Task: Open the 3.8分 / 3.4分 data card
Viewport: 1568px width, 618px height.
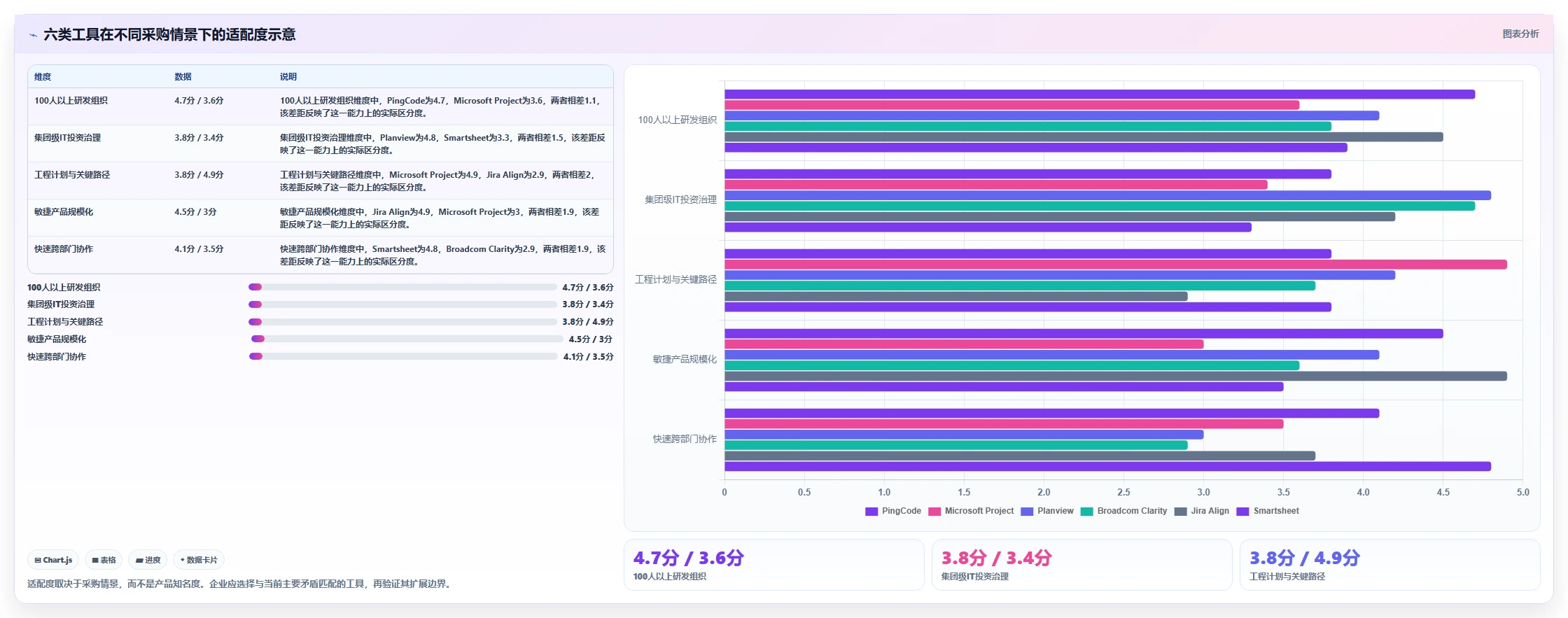Action: click(x=1081, y=565)
